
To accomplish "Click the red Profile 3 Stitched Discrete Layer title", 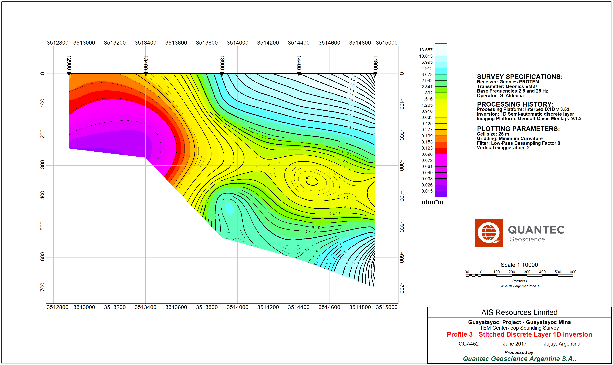I will pyautogui.click(x=519, y=335).
